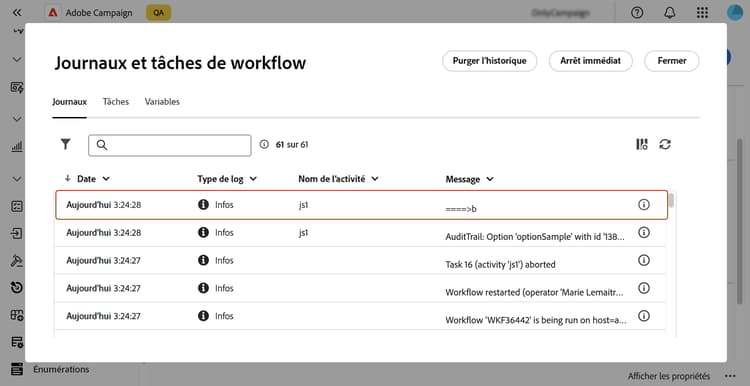Click the QA environment badge
The image size is (750, 386).
tap(158, 13)
